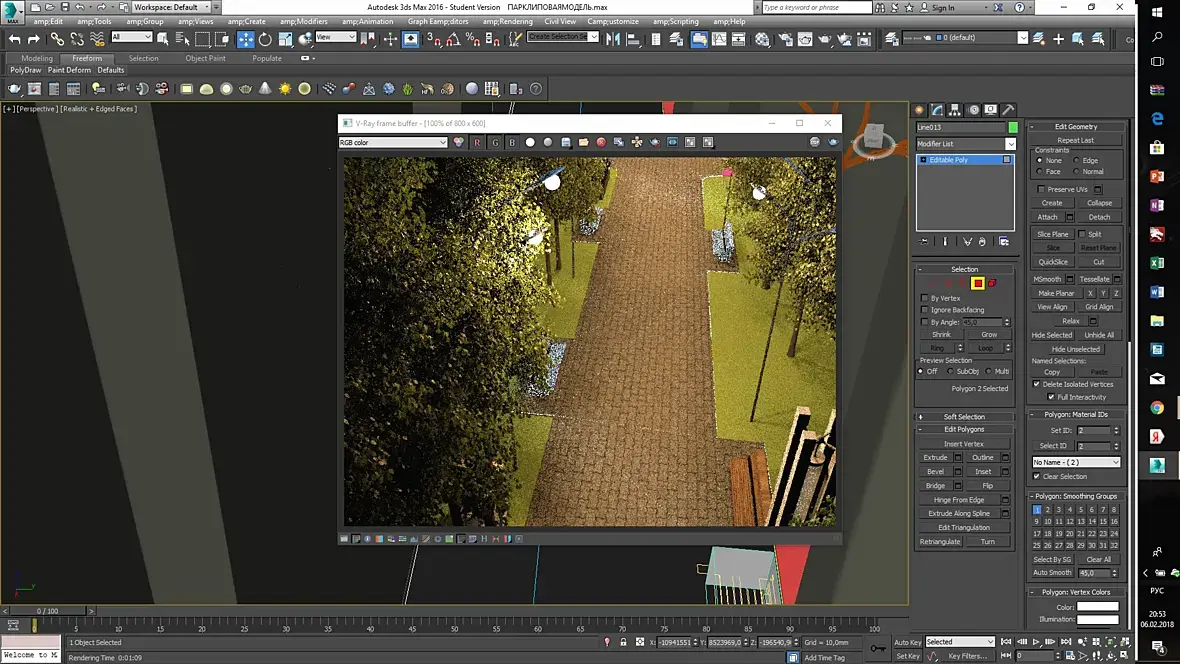Switch to the Object Paint ribbon tab

pos(205,58)
